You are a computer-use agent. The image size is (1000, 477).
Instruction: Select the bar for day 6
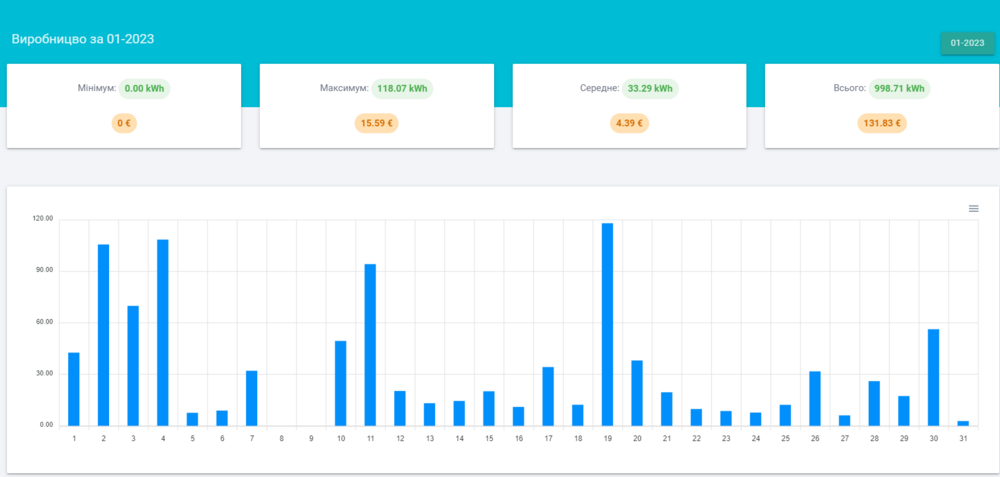point(222,418)
